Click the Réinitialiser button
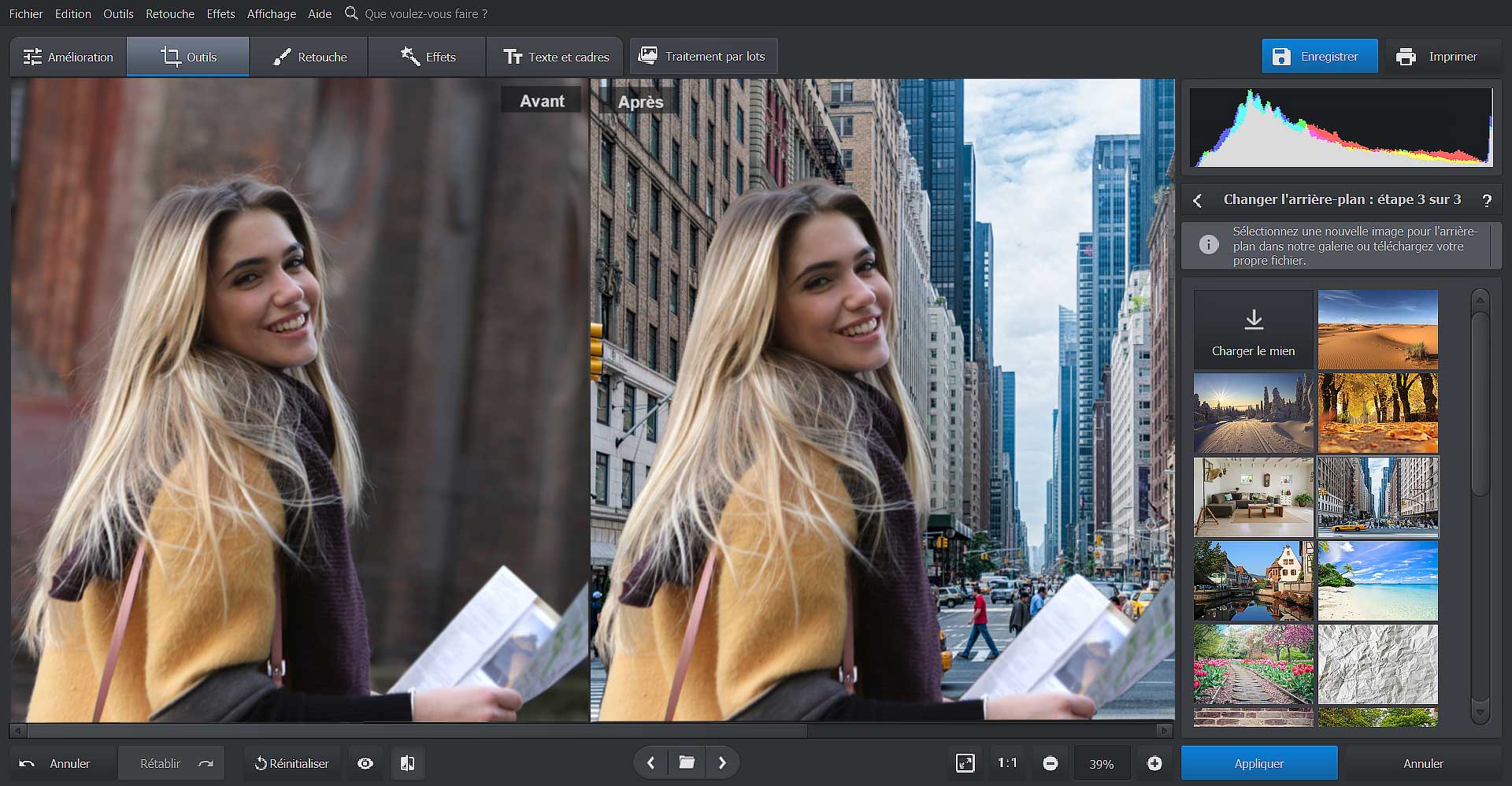This screenshot has height=786, width=1512. click(291, 763)
